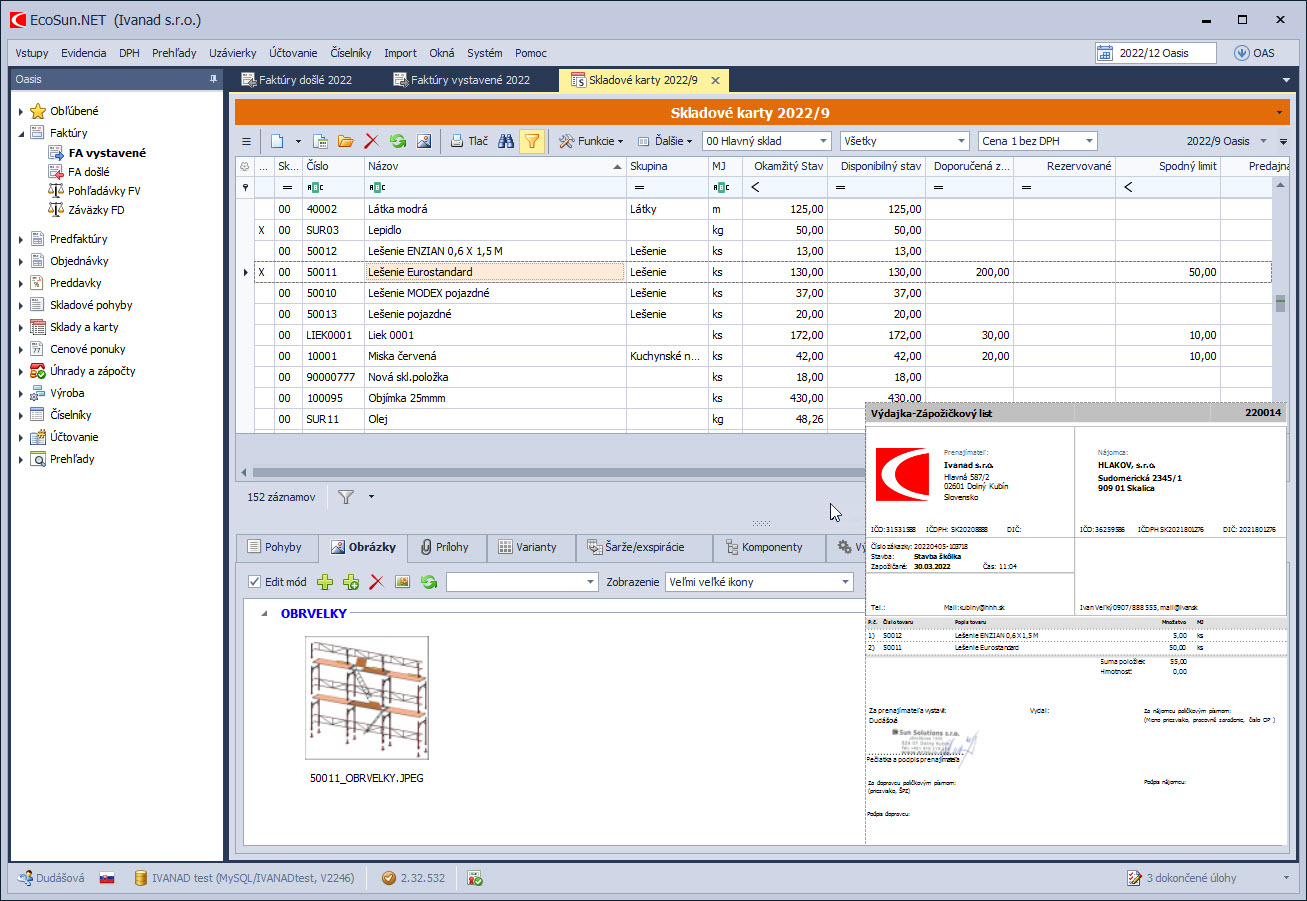This screenshot has height=901, width=1307.
Task: Select FA došlé in the sidebar tree
Action: (89, 172)
